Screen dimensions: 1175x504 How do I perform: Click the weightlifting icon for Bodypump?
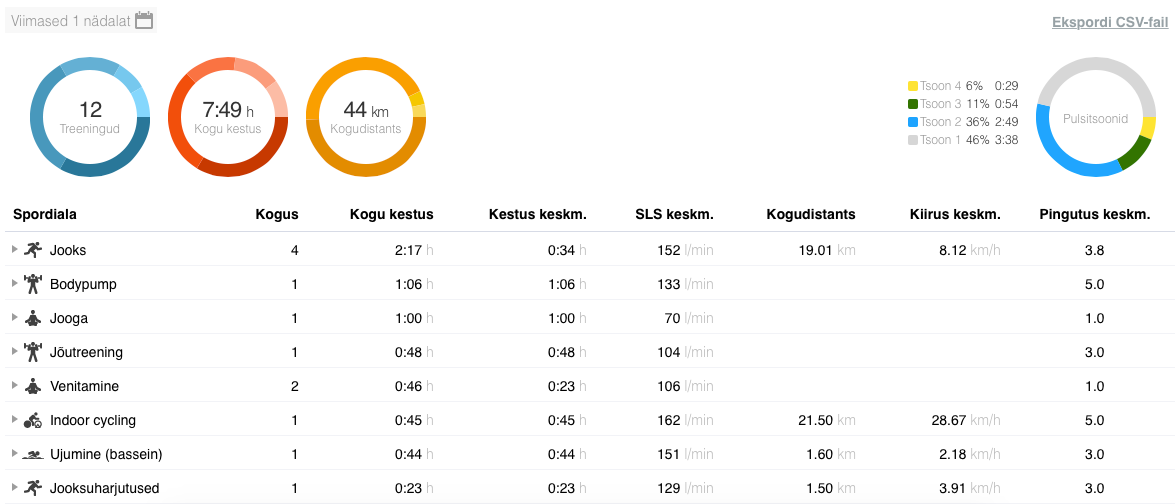[34, 284]
